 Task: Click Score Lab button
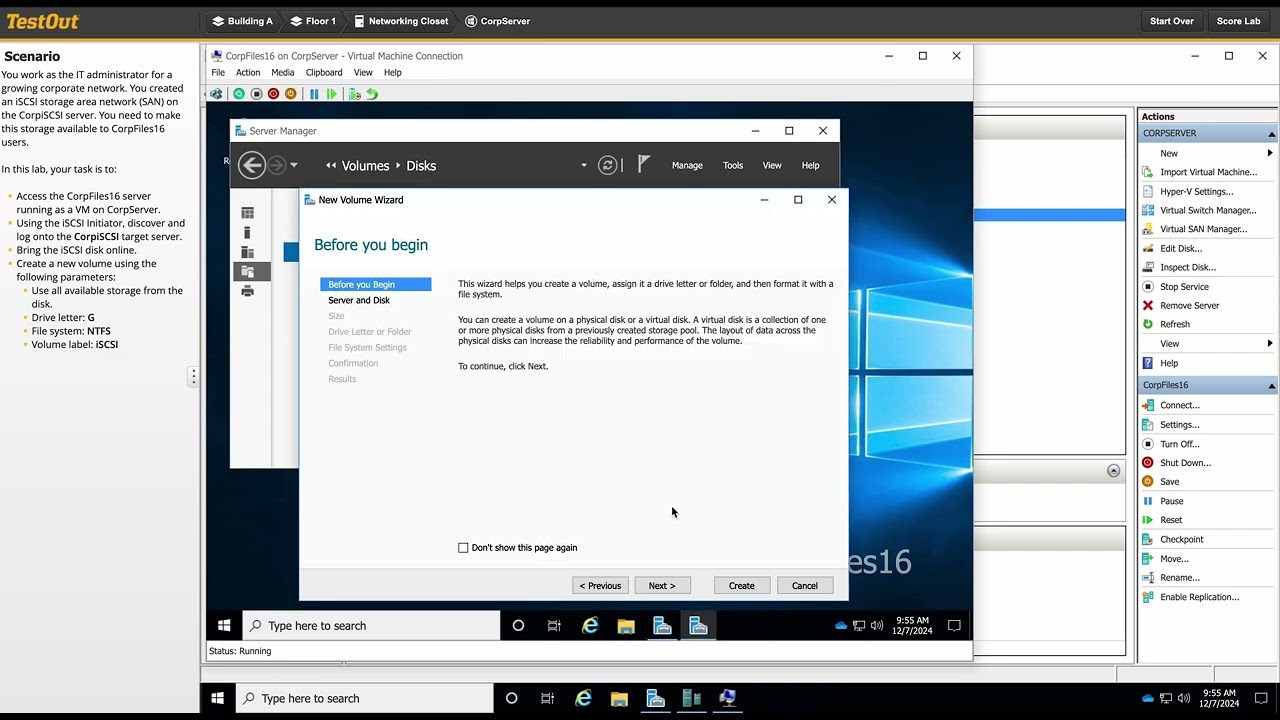1238,21
